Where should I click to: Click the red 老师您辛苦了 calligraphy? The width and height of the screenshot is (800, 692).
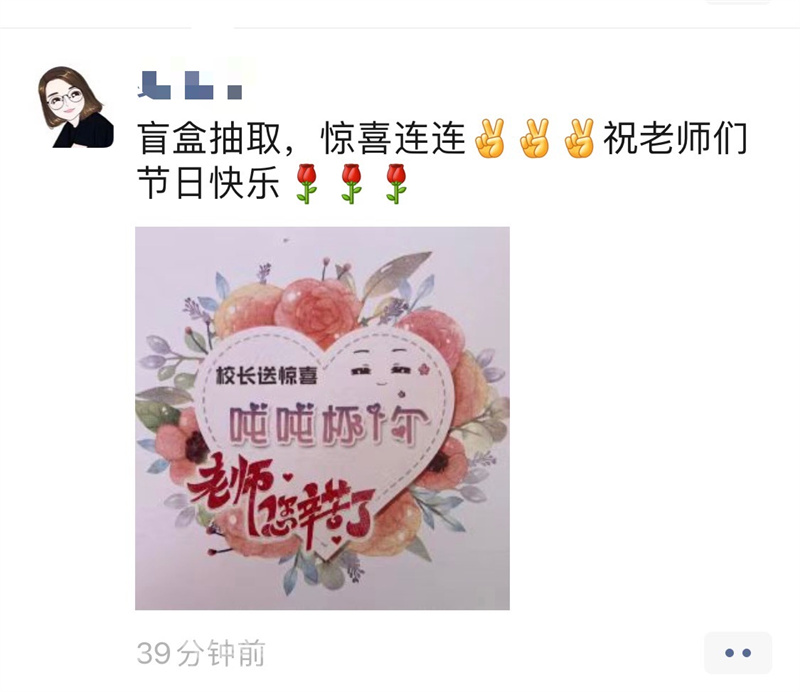pos(281,503)
